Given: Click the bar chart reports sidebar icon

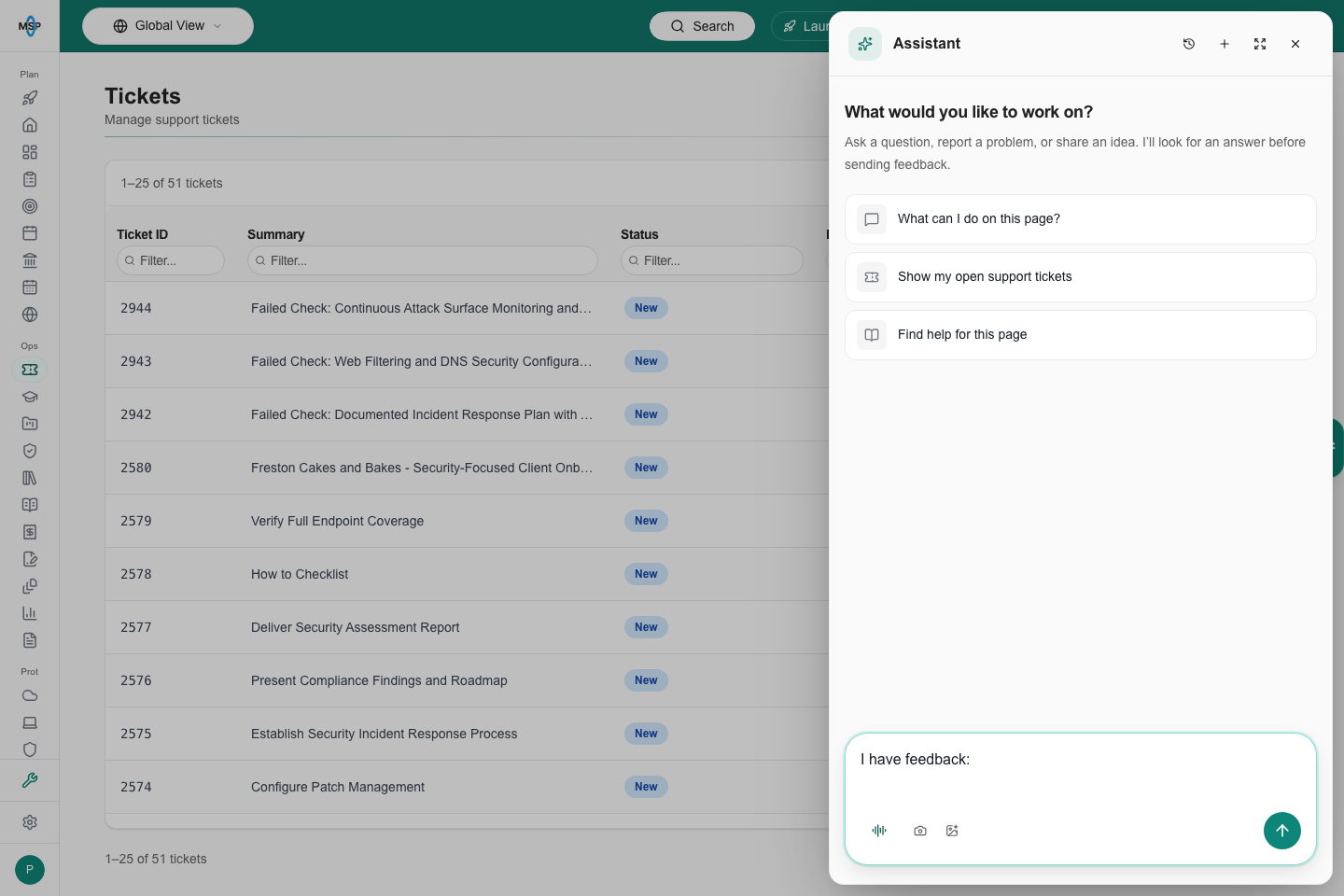Looking at the screenshot, I should [x=30, y=613].
